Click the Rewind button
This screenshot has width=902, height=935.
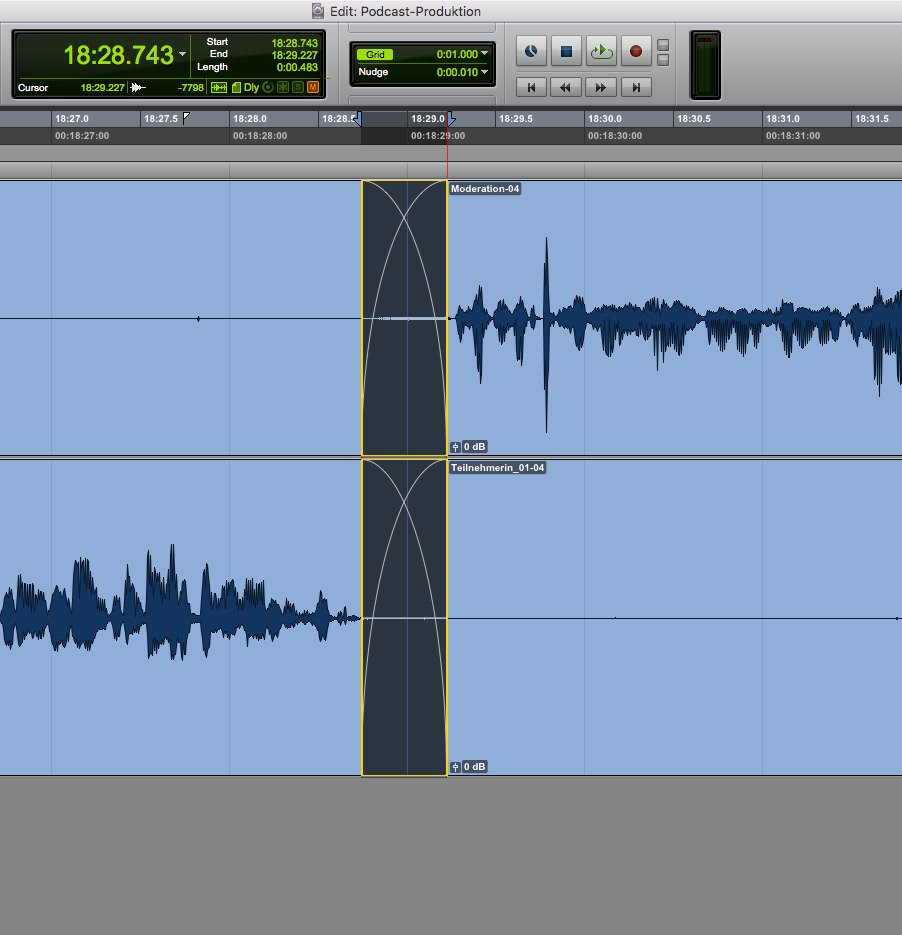click(565, 88)
